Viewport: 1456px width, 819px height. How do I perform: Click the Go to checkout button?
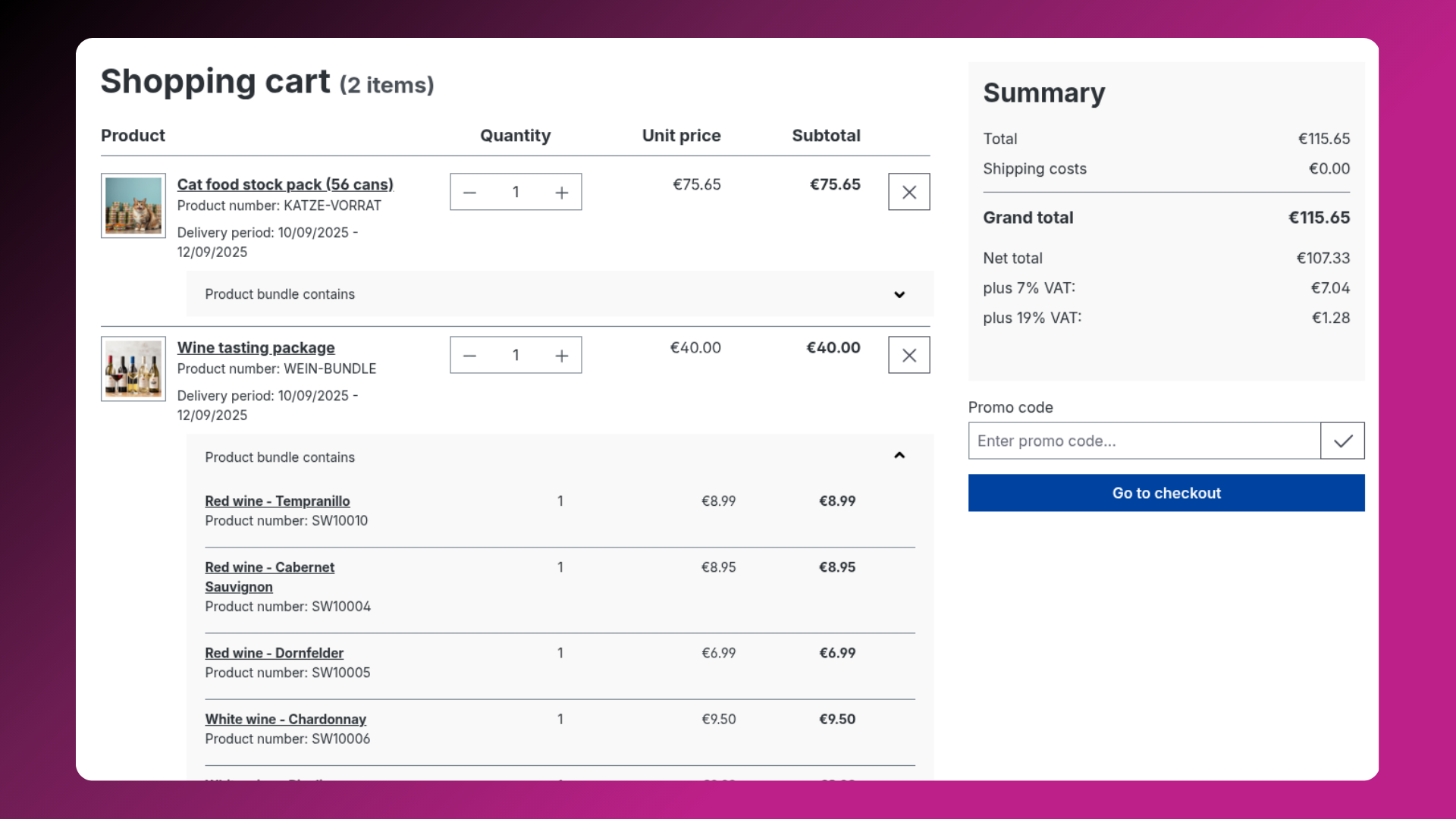coord(1166,493)
